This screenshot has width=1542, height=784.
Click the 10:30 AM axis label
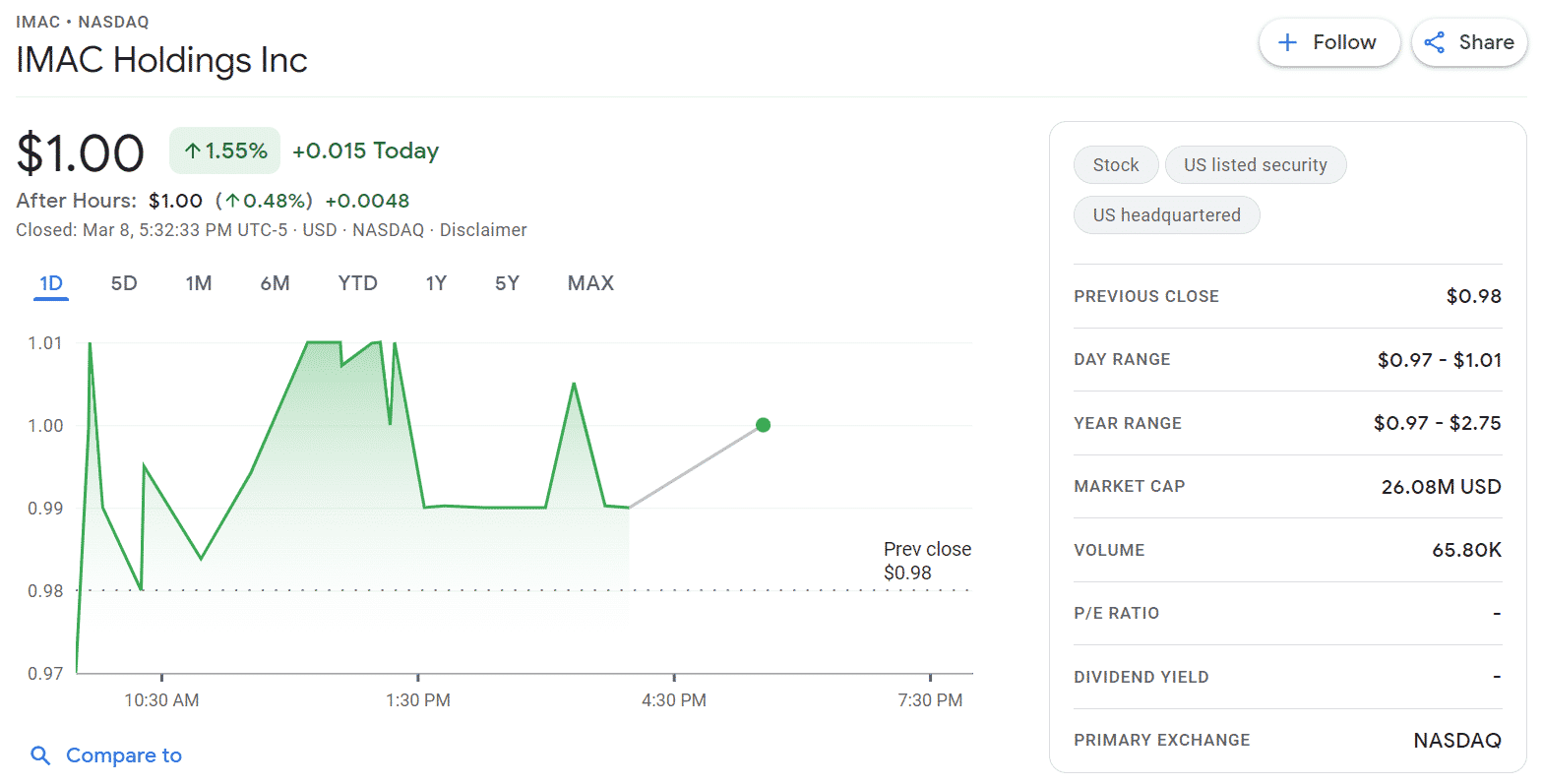click(161, 700)
